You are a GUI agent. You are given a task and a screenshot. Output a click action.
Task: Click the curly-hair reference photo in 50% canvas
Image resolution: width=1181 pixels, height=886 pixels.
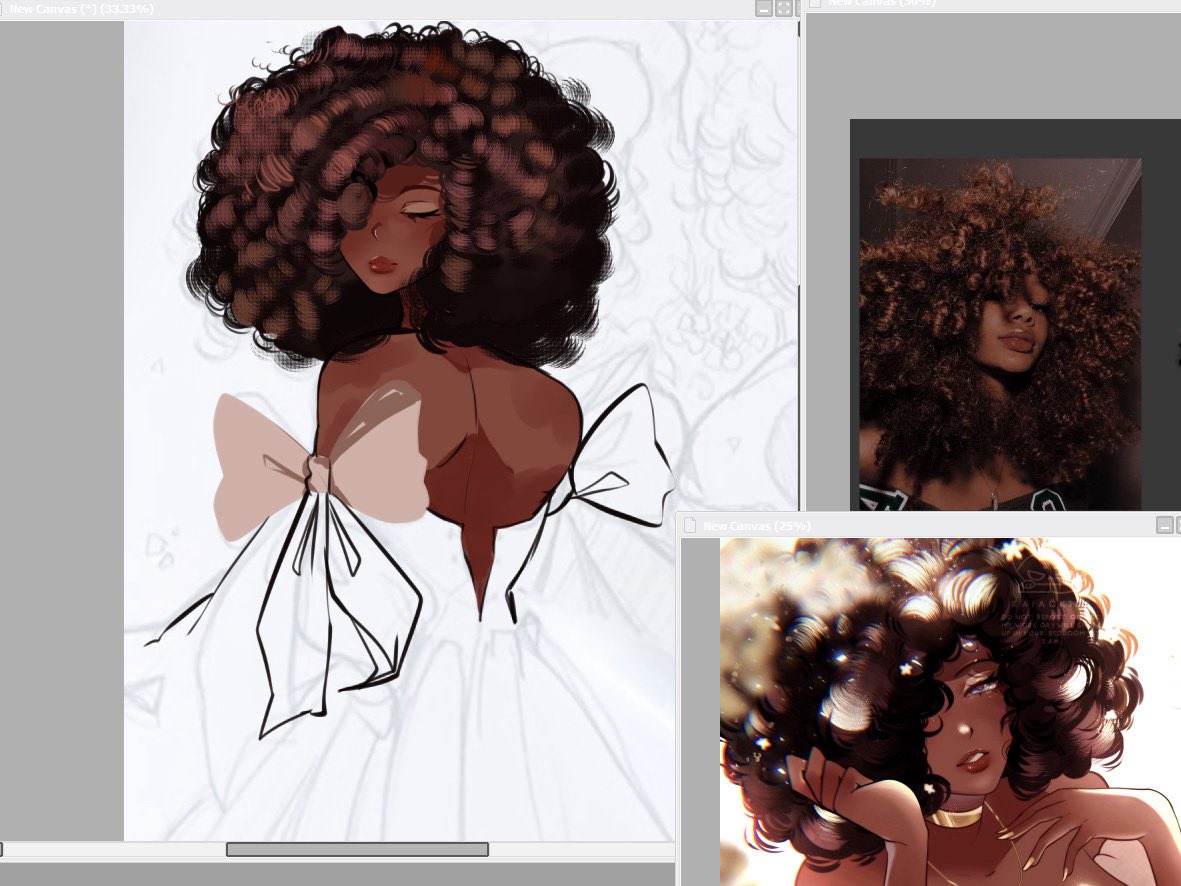(x=1000, y=334)
